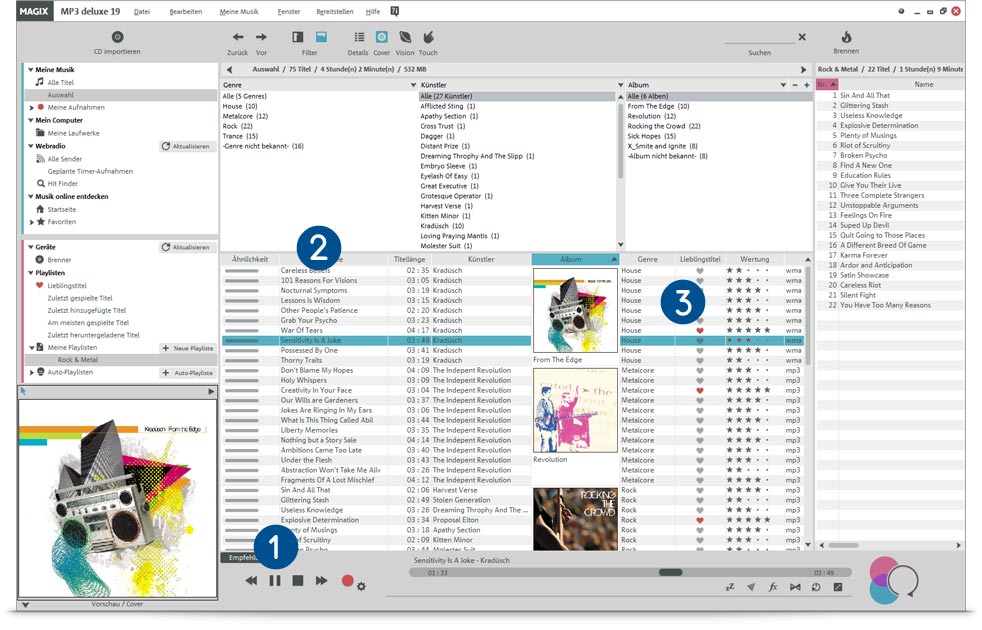Screen dimensions: 982x630
Task: Expand the Meine Aufnahmen node
Action: pyautogui.click(x=31, y=107)
